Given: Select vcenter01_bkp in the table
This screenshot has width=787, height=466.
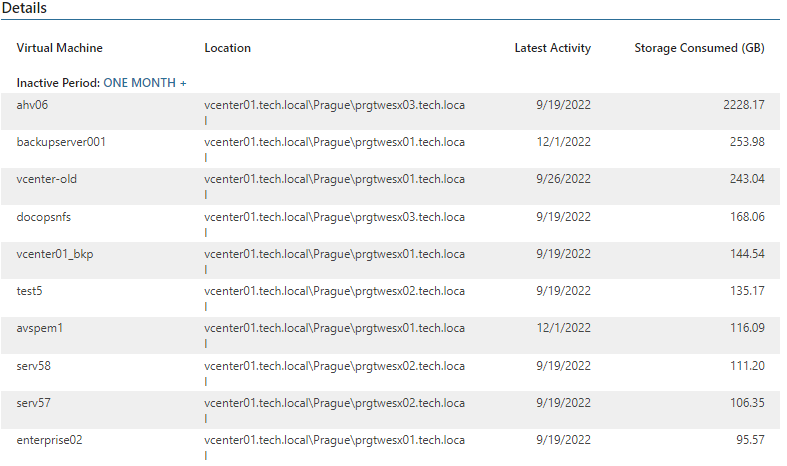Looking at the screenshot, I should [55, 254].
